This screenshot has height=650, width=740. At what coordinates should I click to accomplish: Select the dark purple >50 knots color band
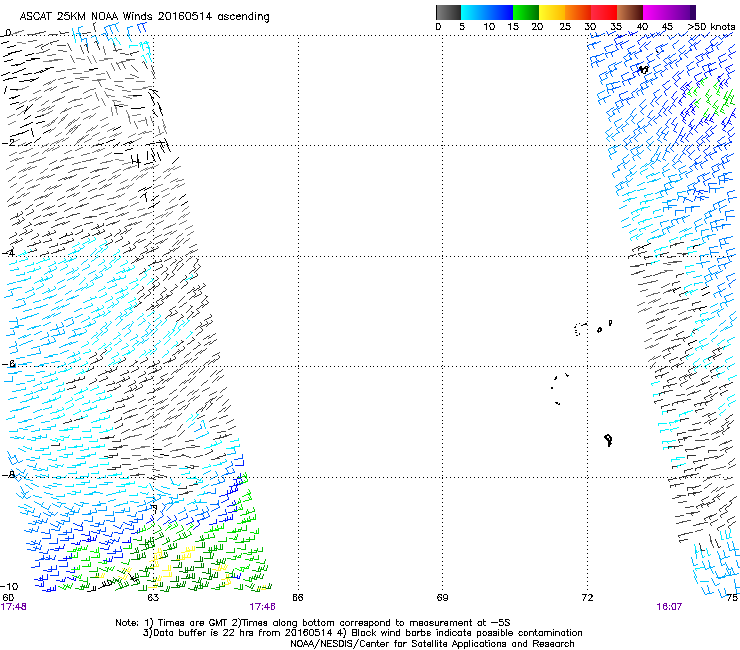coord(693,12)
